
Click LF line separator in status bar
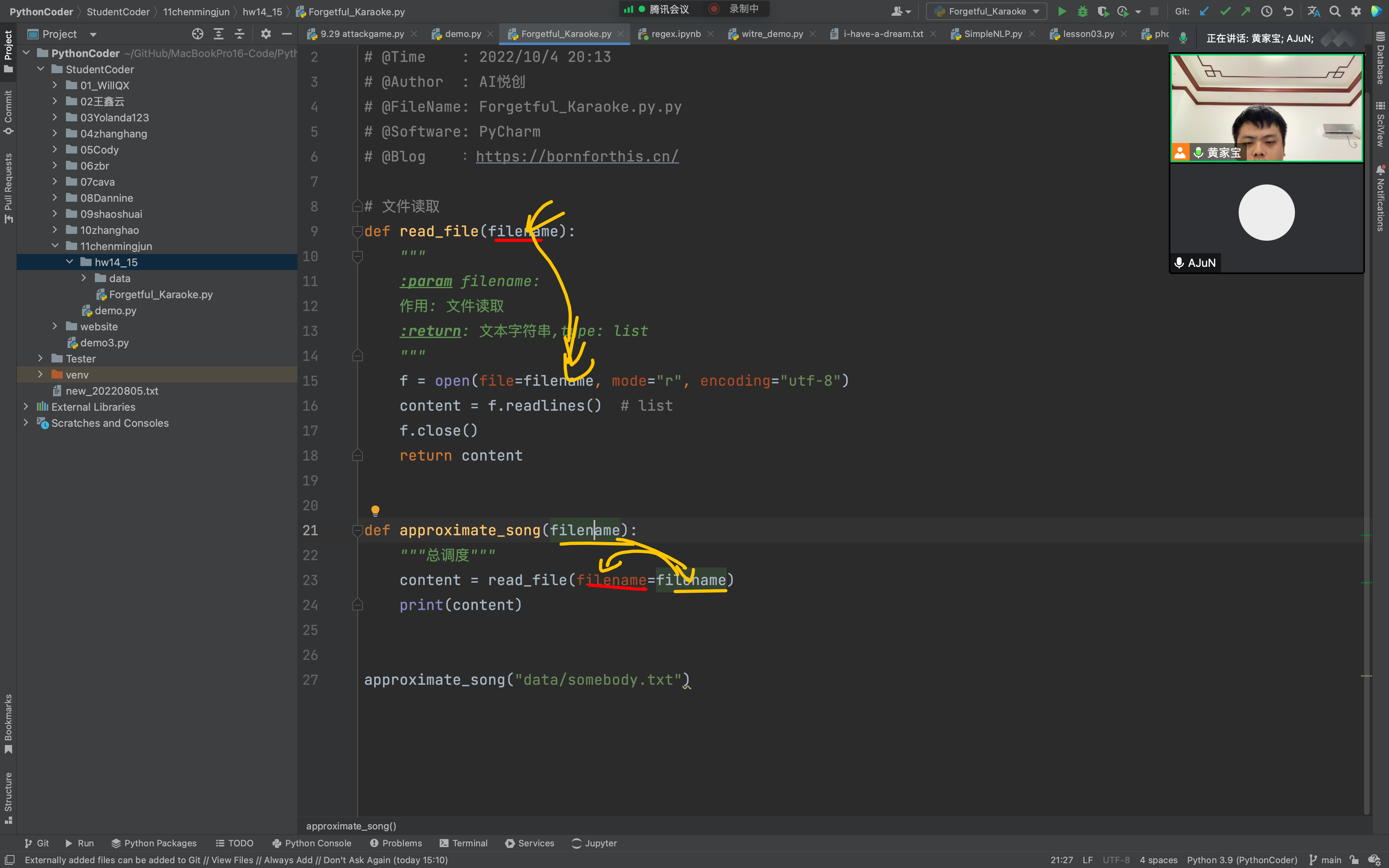pos(1087,860)
